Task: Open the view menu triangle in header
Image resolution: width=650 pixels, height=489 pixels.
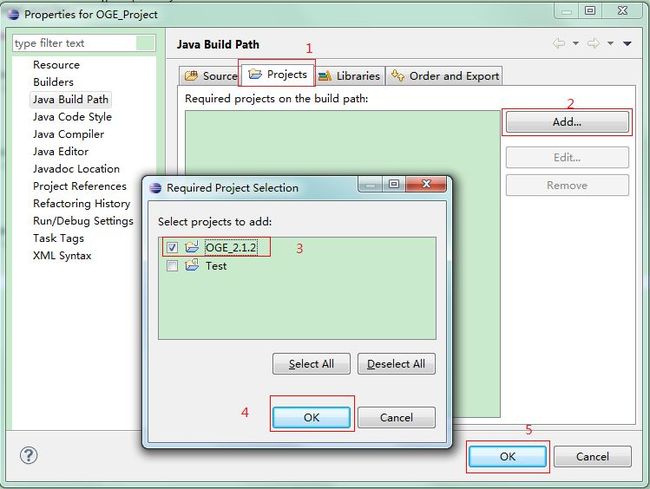Action: [x=627, y=43]
